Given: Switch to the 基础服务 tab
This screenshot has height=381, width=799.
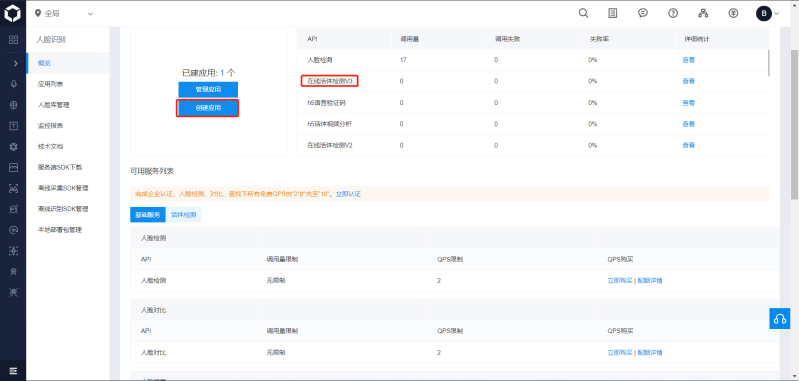Looking at the screenshot, I should tap(148, 215).
